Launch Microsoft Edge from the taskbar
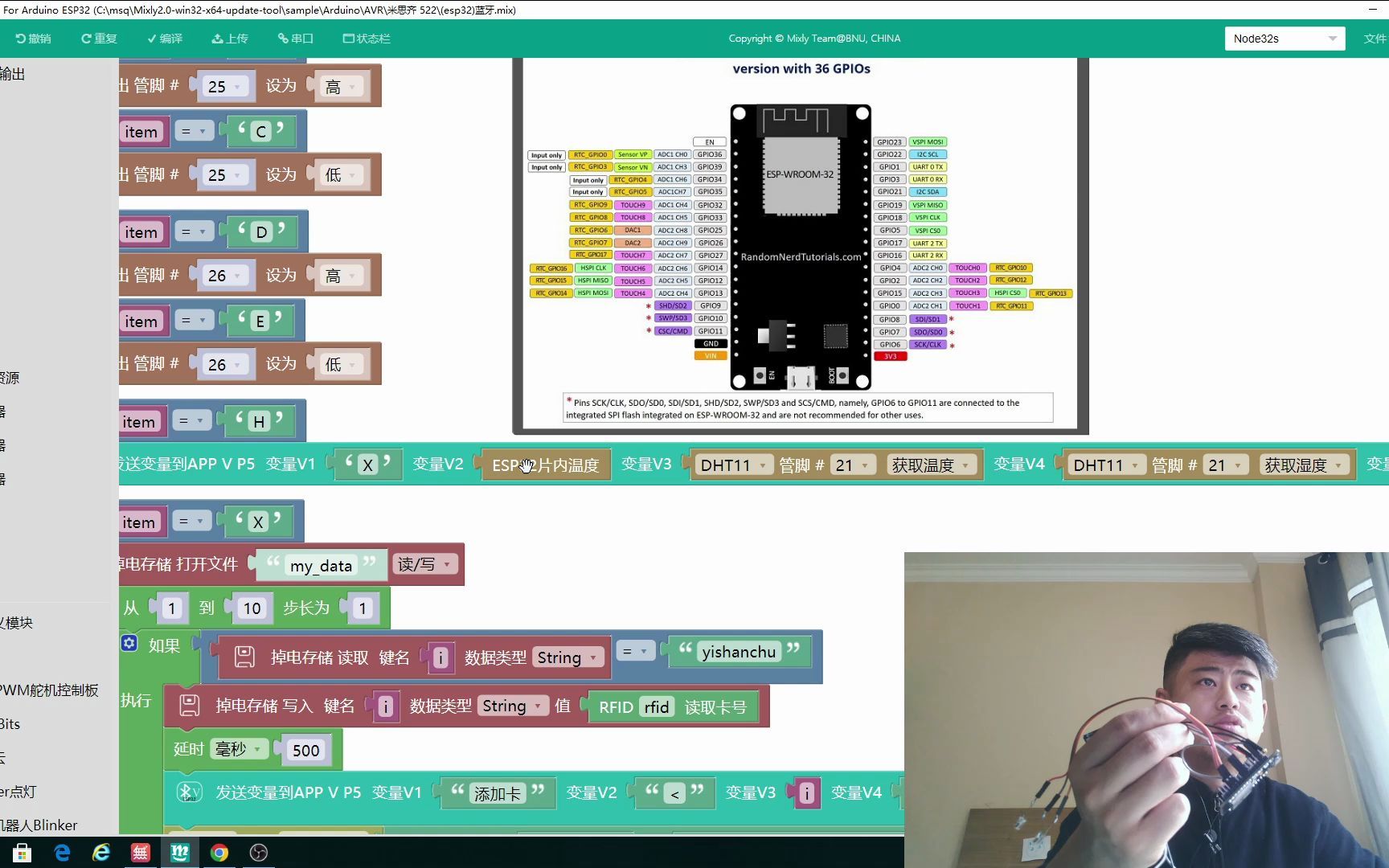The width and height of the screenshot is (1389, 868). (x=62, y=853)
